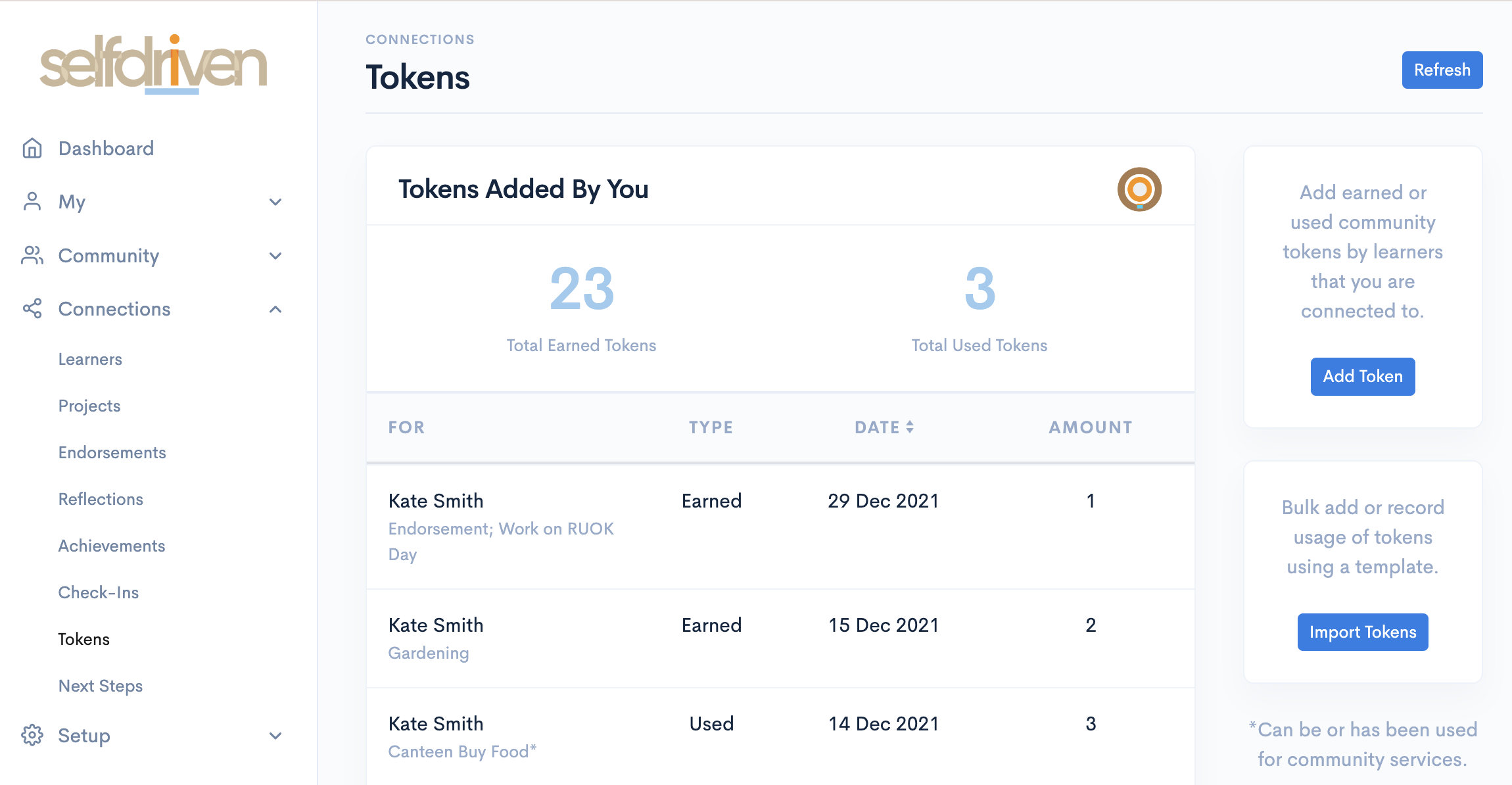Select Next Steps in the sidebar

101,686
